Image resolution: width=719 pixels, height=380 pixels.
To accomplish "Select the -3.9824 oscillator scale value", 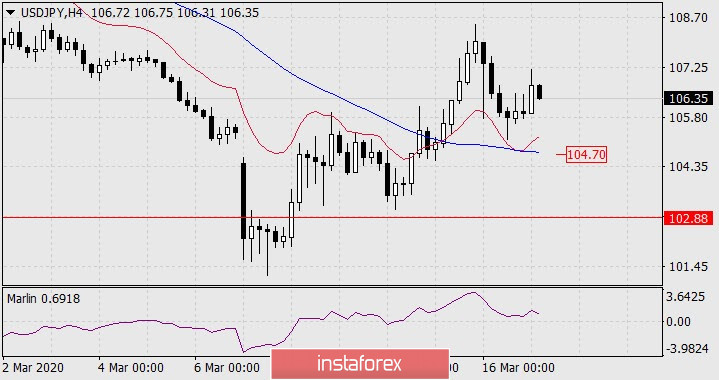I will pos(686,349).
